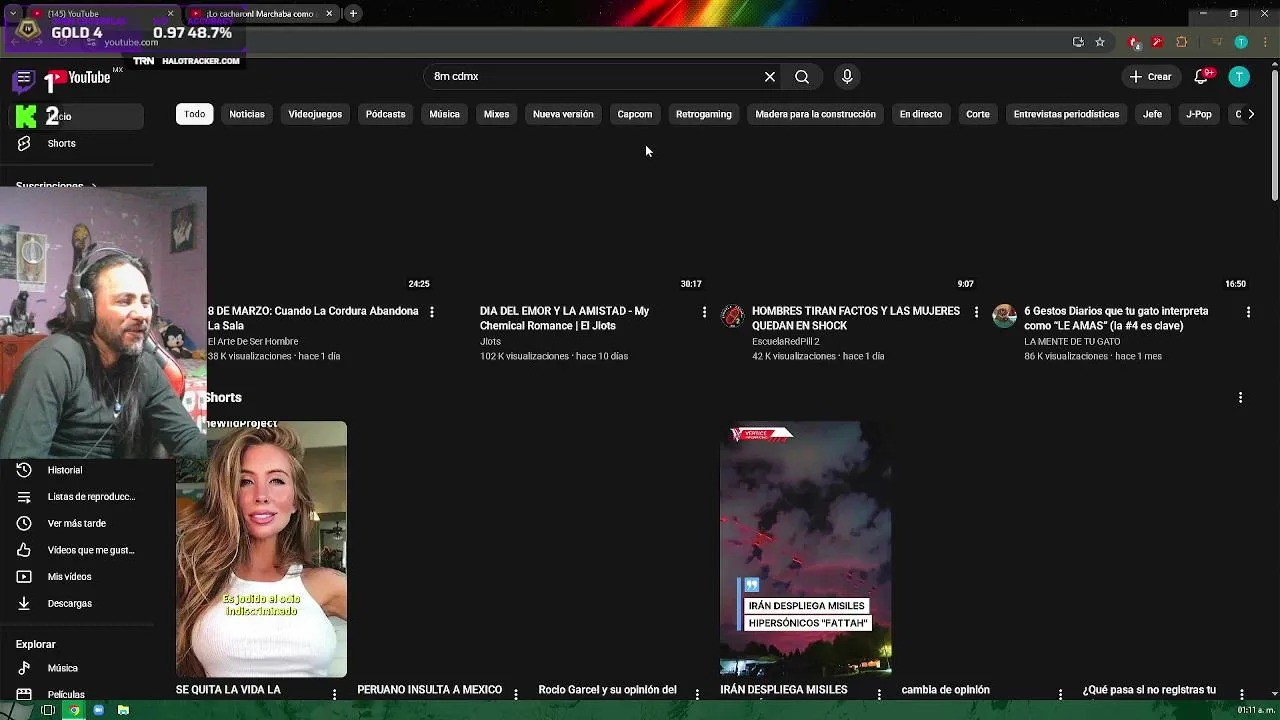The height and width of the screenshot is (720, 1280).
Task: Expand the Suscripciones section
Action: (56, 187)
